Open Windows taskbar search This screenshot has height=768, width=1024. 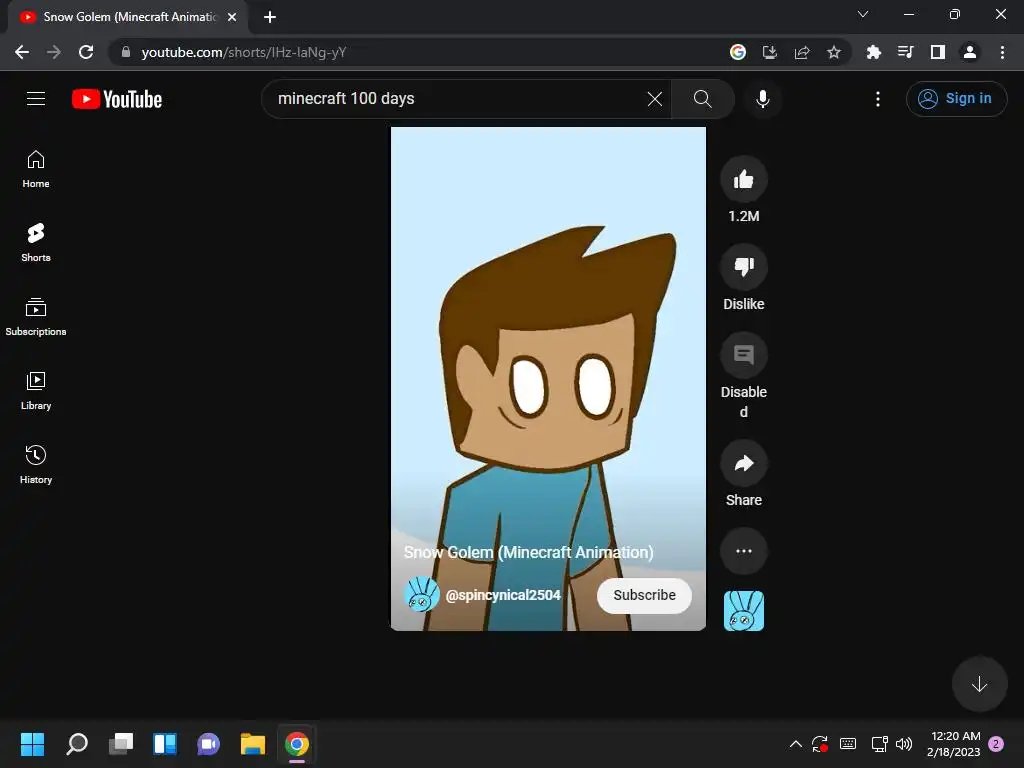[77, 744]
